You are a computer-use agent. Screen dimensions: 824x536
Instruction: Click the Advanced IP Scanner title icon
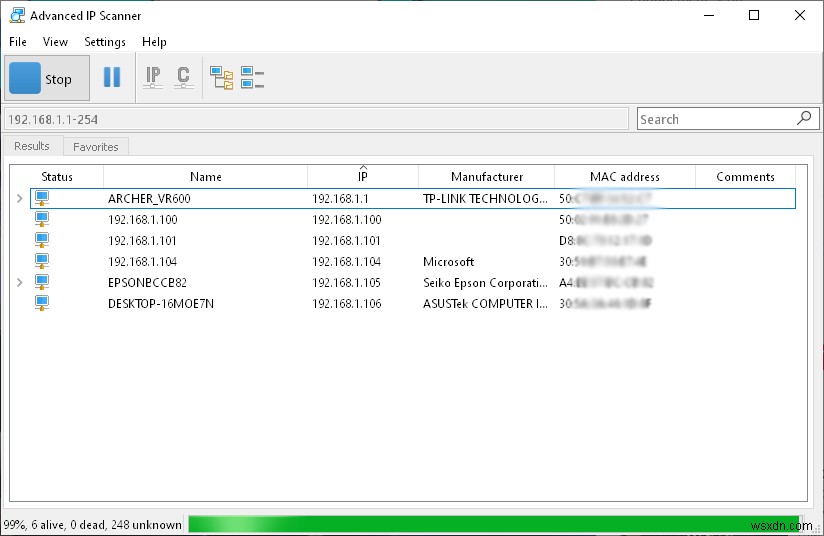click(17, 15)
